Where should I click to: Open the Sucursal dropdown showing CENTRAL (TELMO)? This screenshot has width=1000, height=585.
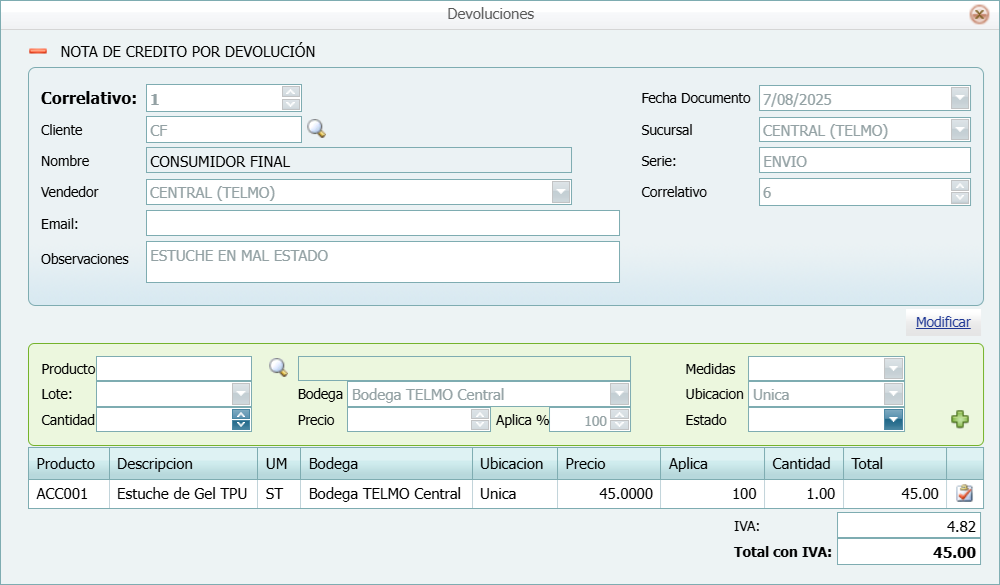(960, 129)
